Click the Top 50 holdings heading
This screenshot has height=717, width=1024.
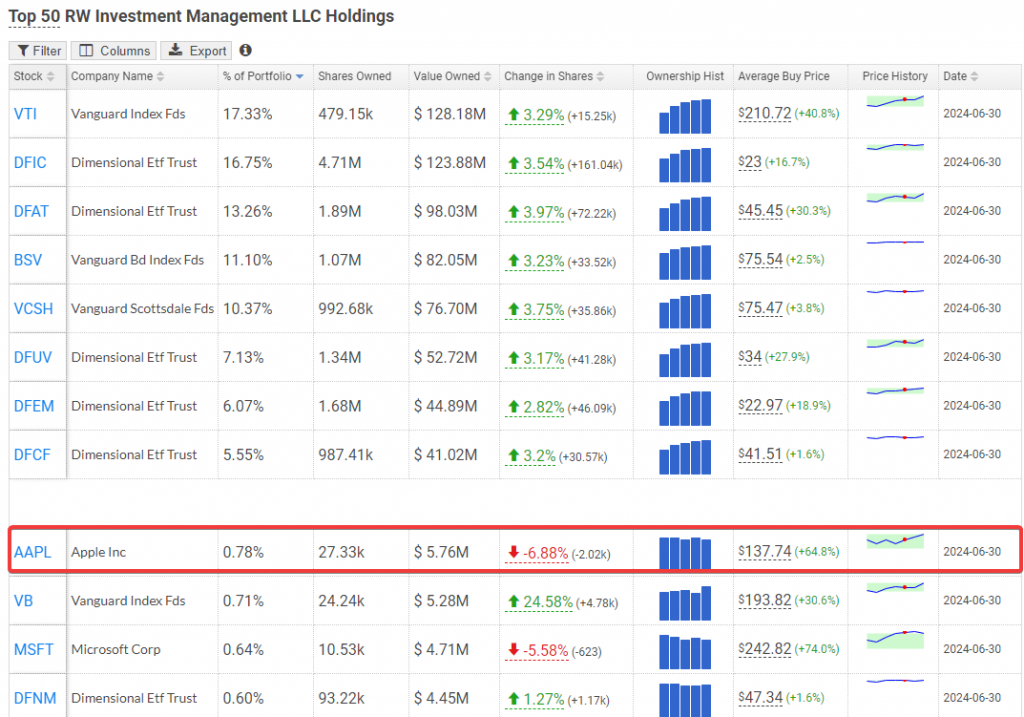pyautogui.click(x=201, y=16)
